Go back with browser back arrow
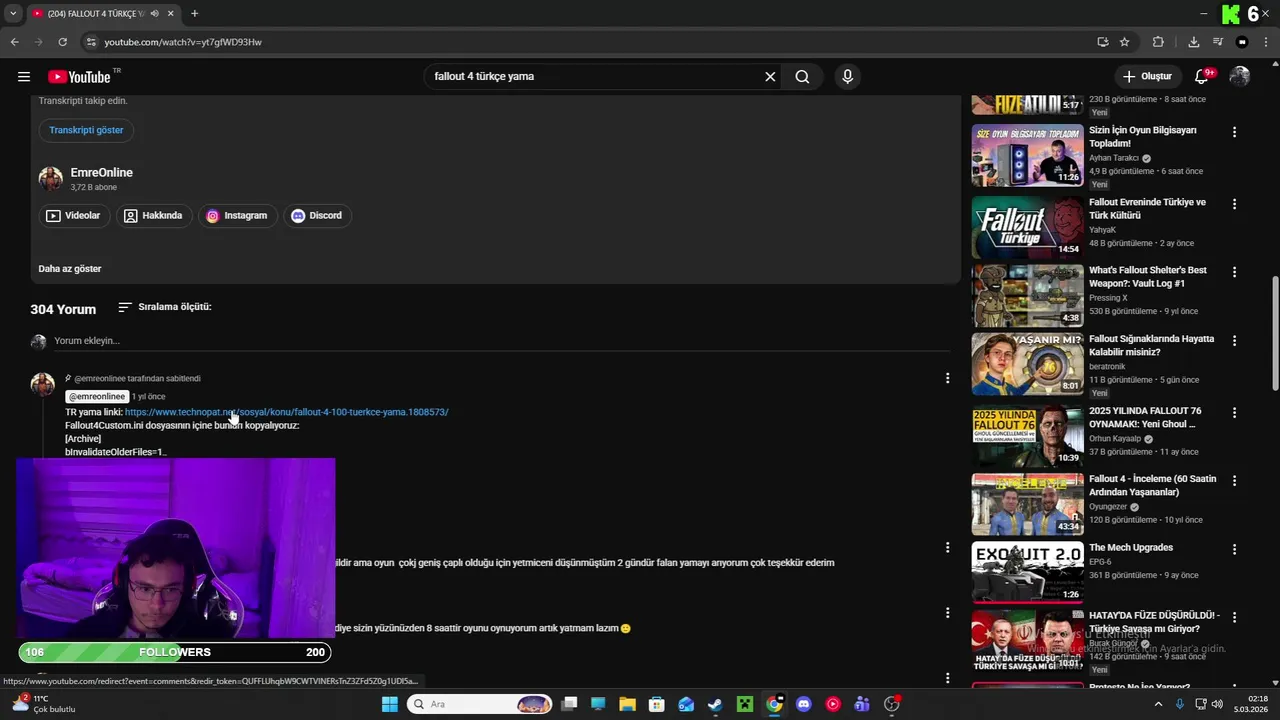1280x720 pixels. 14,42
